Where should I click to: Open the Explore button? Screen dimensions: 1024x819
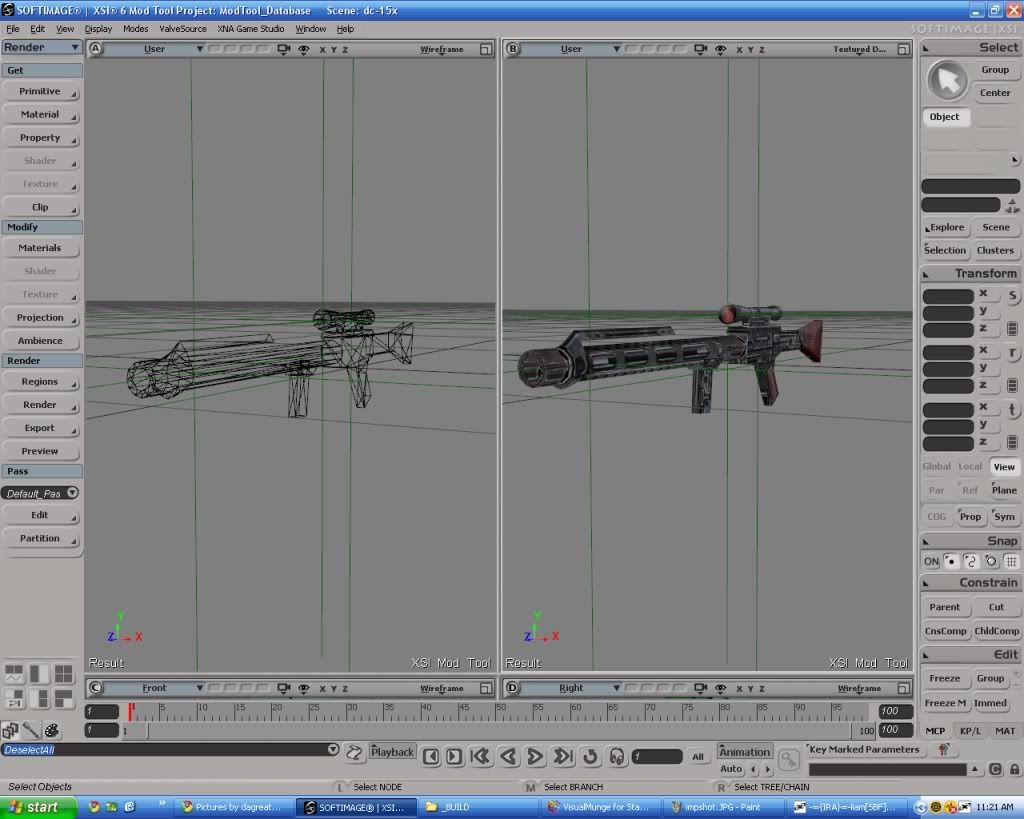pyautogui.click(x=946, y=227)
